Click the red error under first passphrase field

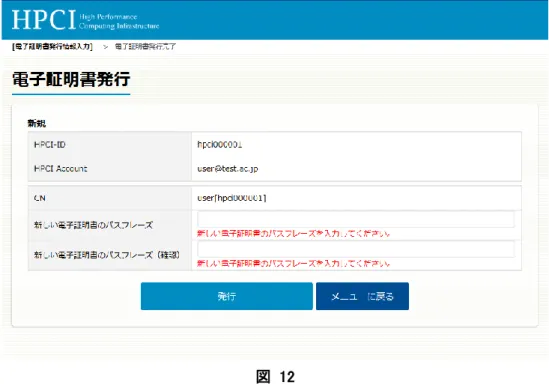[293, 233]
